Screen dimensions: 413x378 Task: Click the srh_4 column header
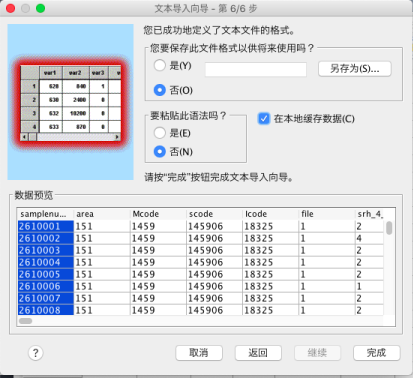tap(370, 214)
